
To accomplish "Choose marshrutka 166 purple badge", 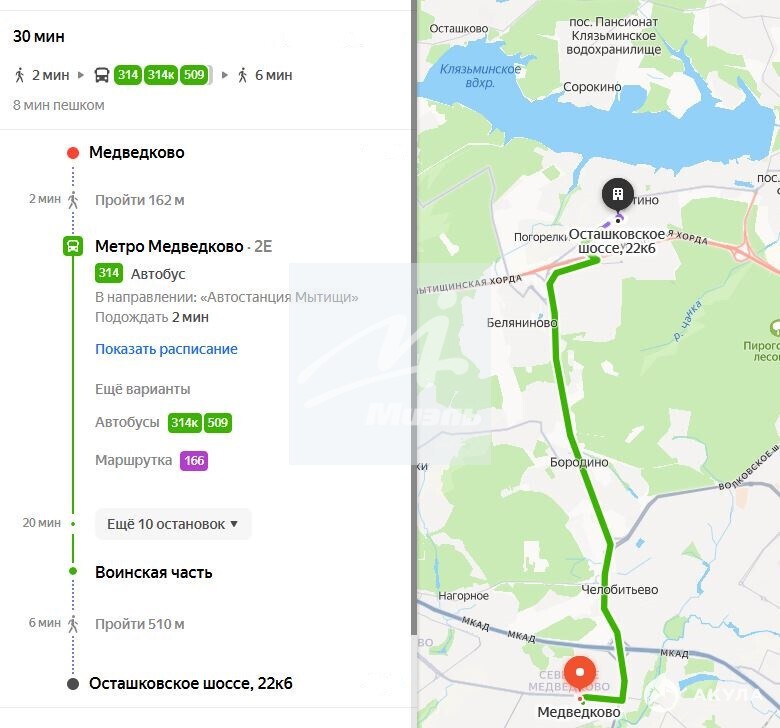I will 194,461.
